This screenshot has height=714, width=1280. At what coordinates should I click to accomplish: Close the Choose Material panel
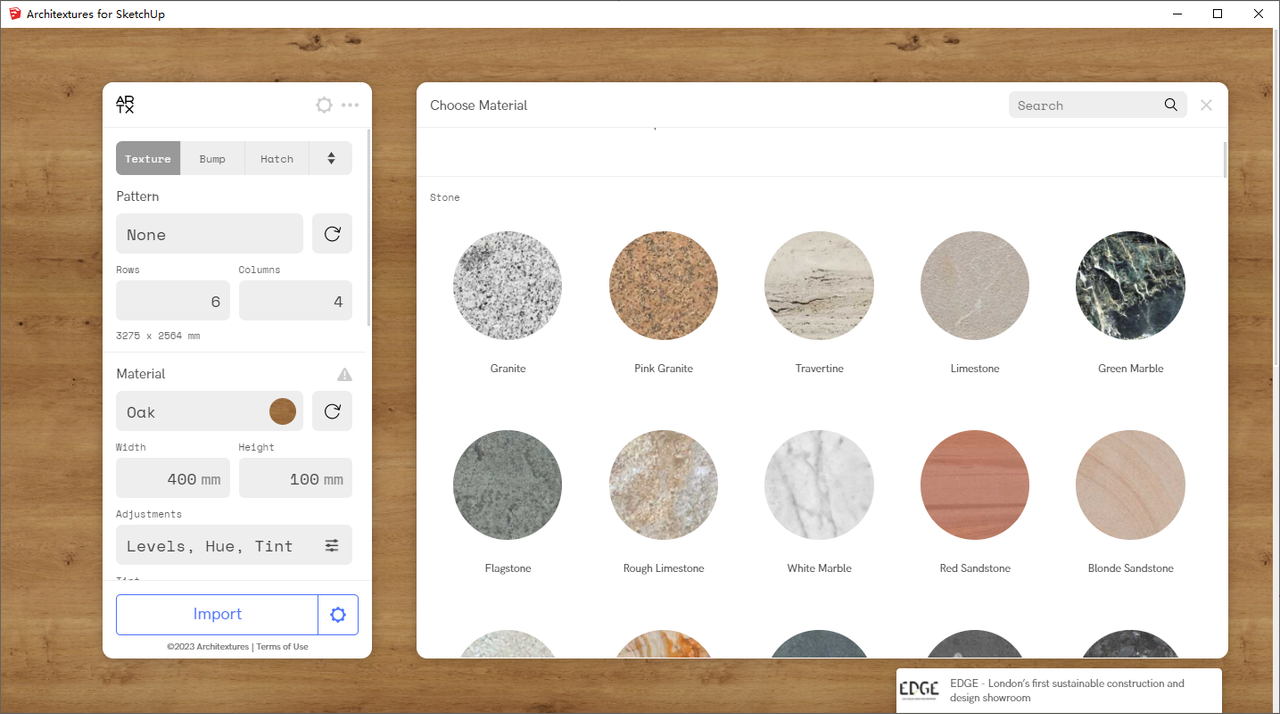(1207, 105)
